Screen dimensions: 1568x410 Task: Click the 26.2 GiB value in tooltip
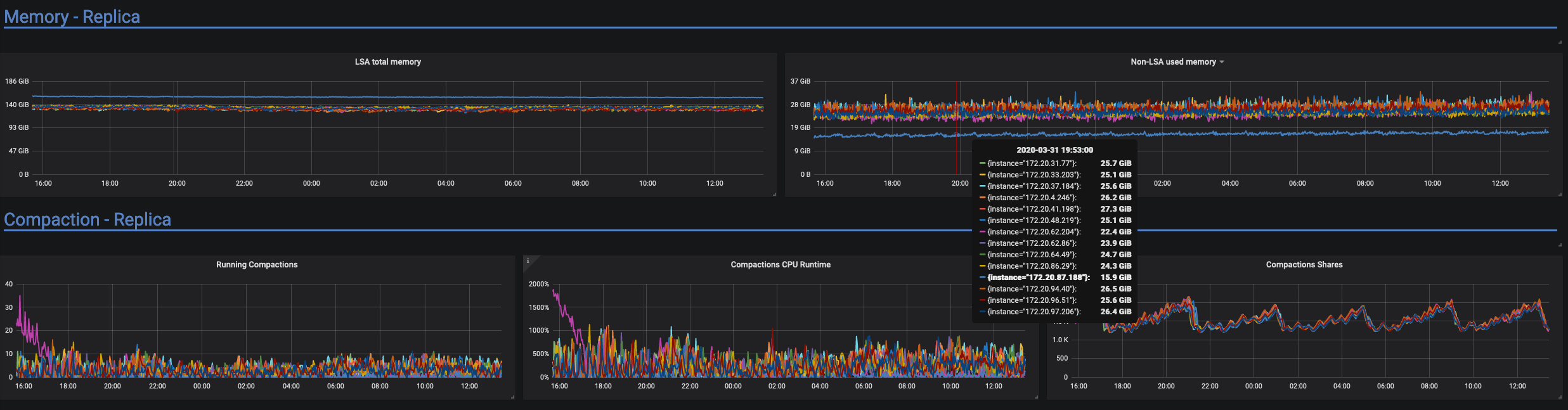[1115, 198]
